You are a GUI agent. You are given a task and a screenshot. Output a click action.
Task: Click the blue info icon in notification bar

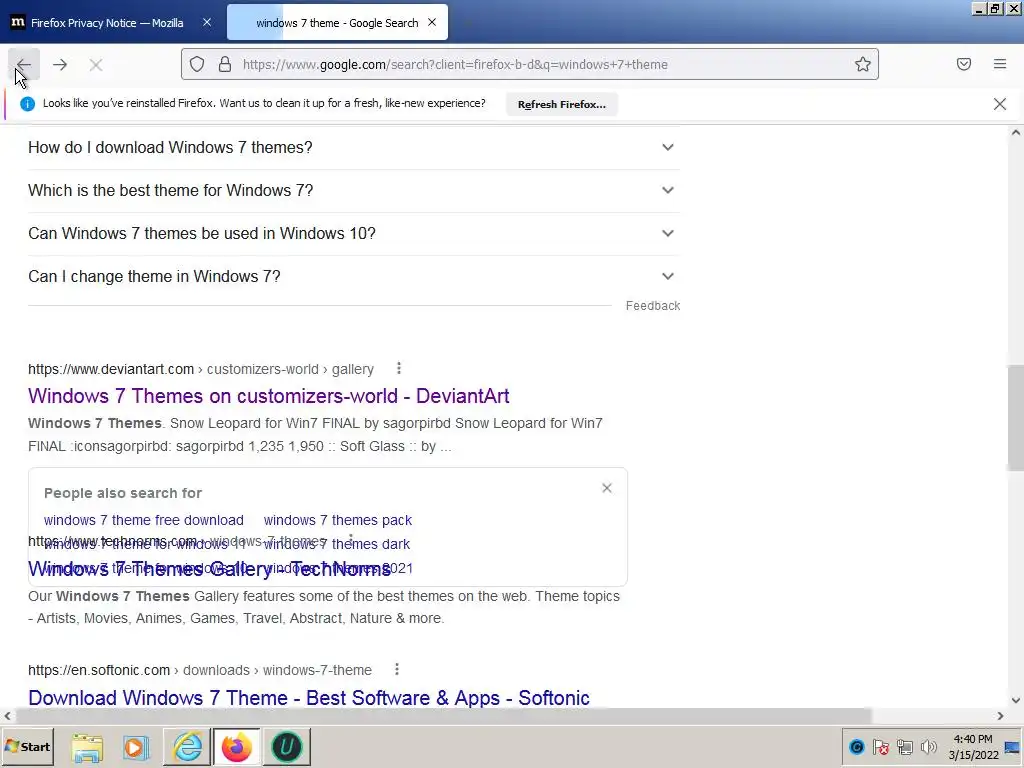(27, 104)
